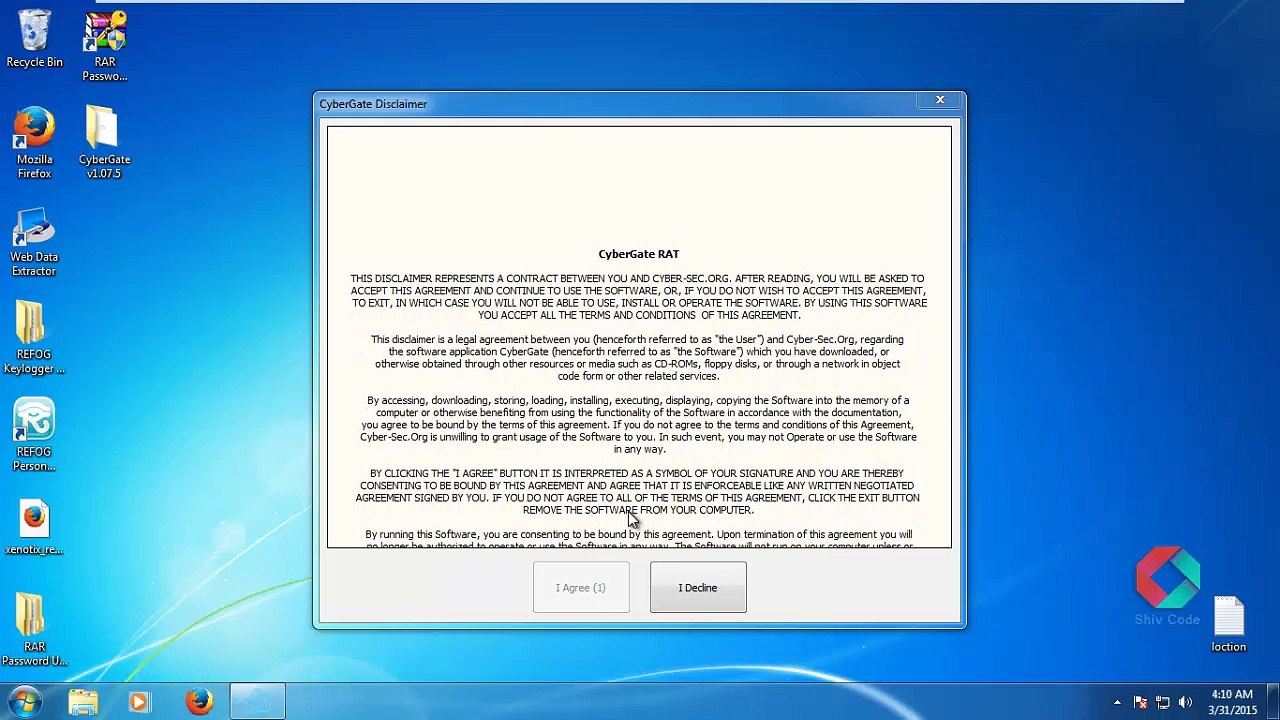
Task: Click the active CyberGate taskbar button
Action: tap(258, 702)
